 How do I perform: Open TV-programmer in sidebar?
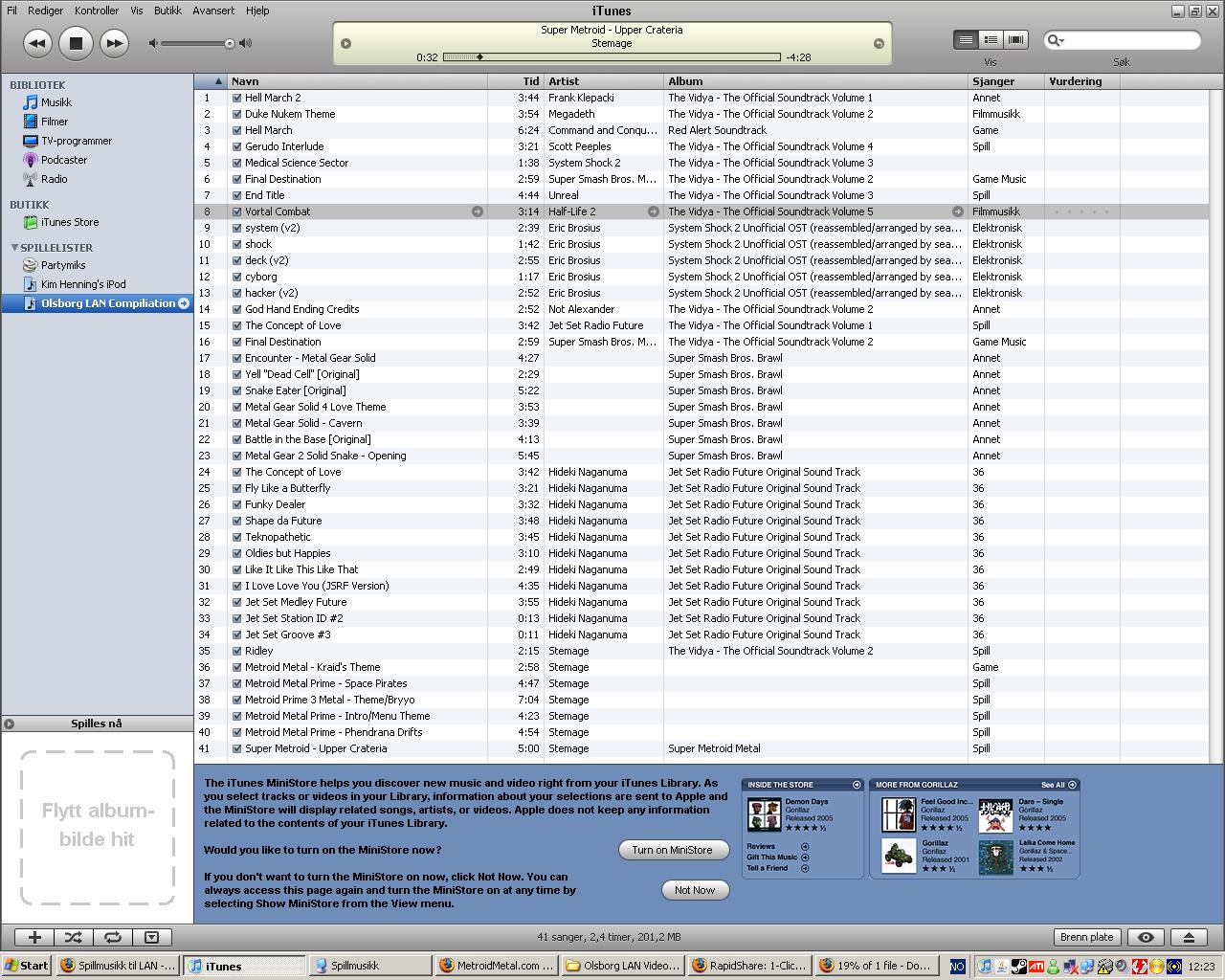point(76,141)
